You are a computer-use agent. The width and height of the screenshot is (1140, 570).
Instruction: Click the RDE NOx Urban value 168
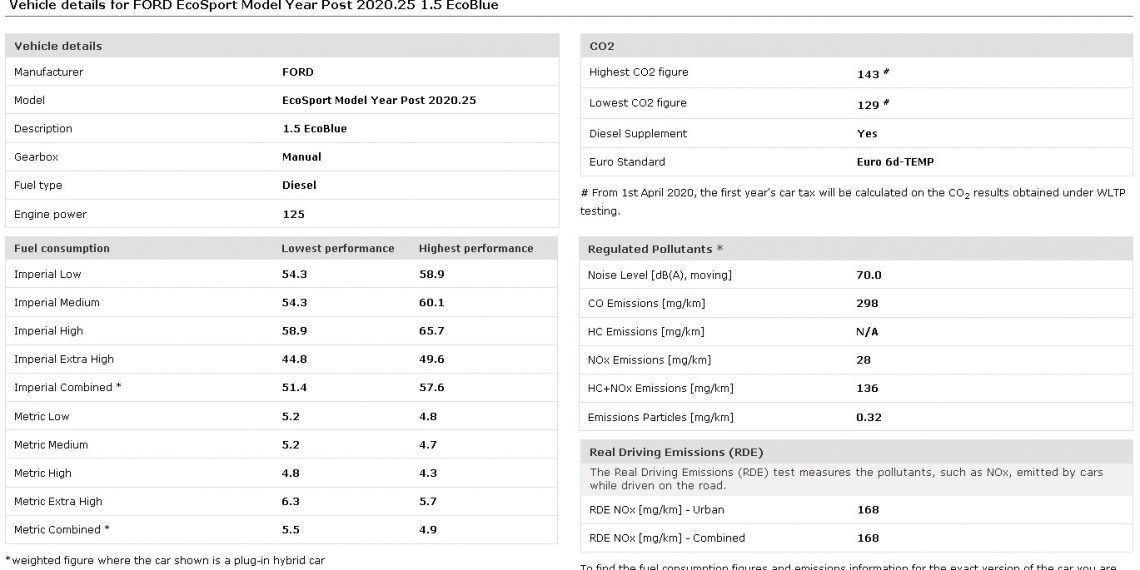click(x=868, y=510)
